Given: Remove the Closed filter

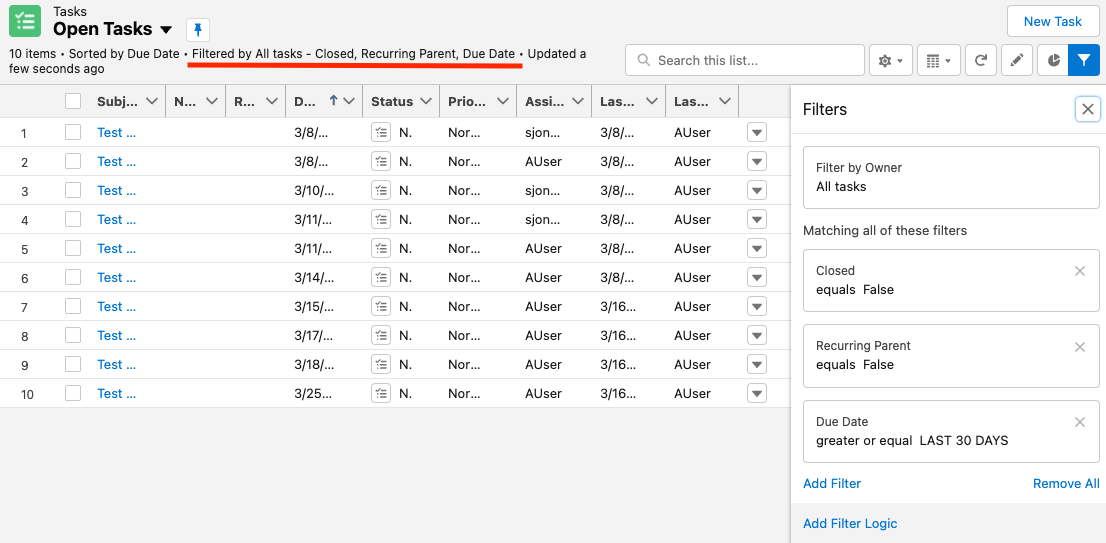Looking at the screenshot, I should click(1079, 271).
